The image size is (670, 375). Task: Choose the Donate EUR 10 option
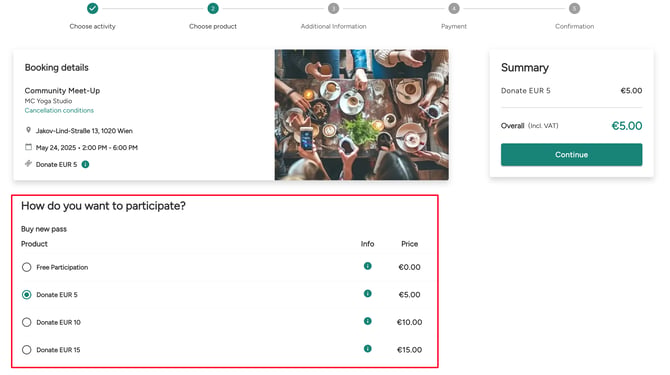click(26, 322)
